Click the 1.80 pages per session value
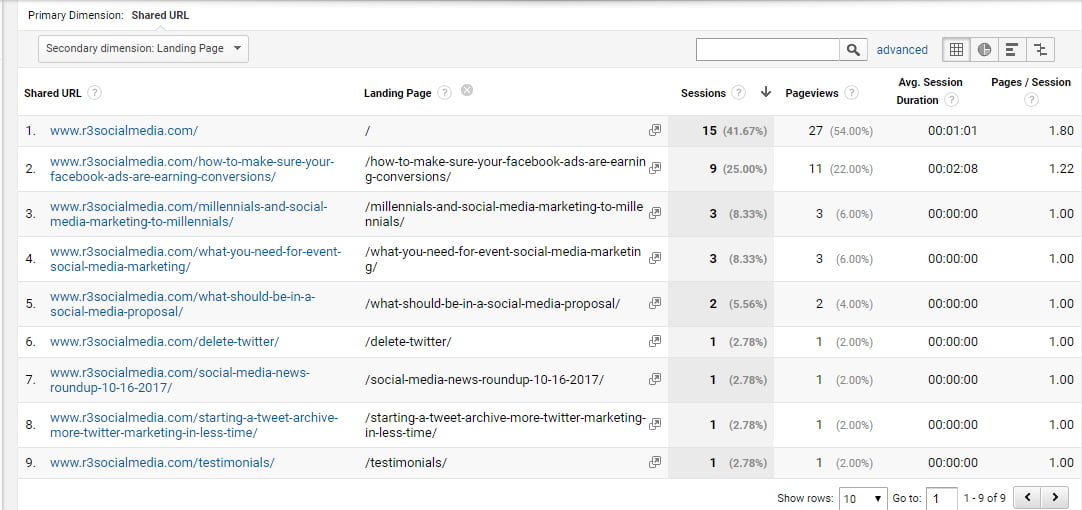Image resolution: width=1082 pixels, height=510 pixels. [1061, 131]
